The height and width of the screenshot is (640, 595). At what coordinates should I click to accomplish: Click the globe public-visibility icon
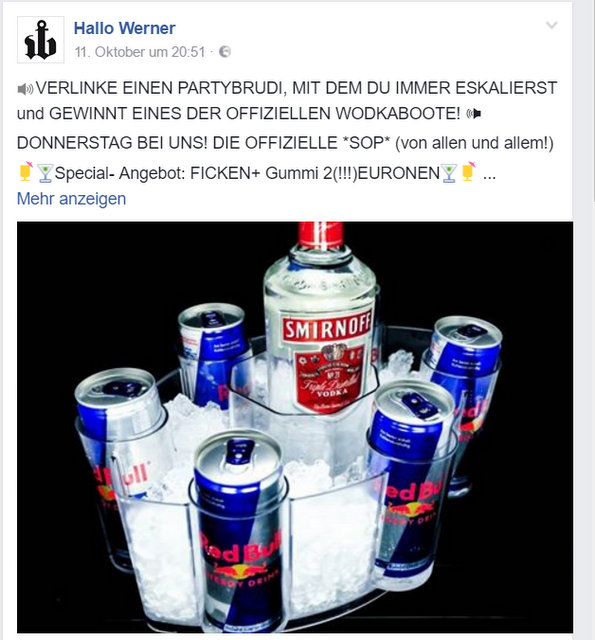(225, 52)
